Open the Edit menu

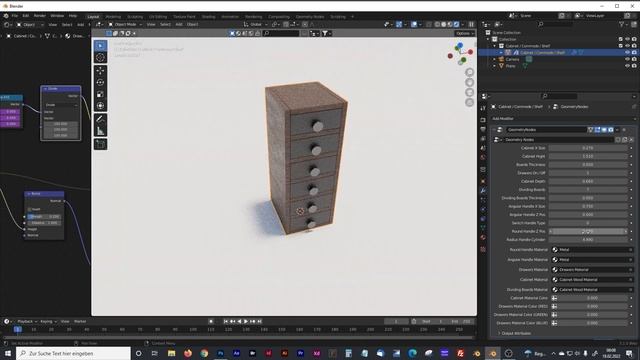26,16
